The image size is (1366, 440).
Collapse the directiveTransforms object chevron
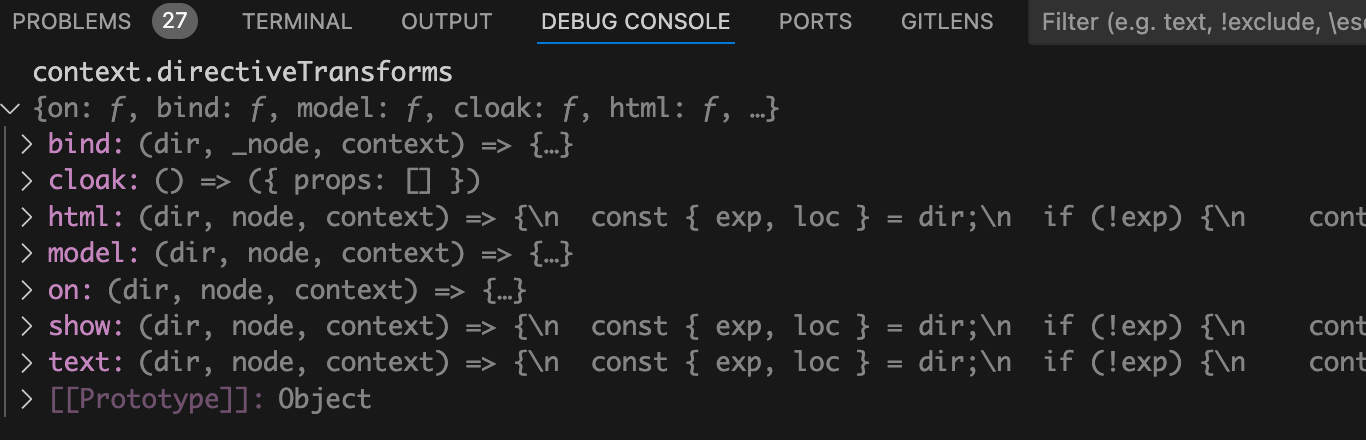[11, 108]
